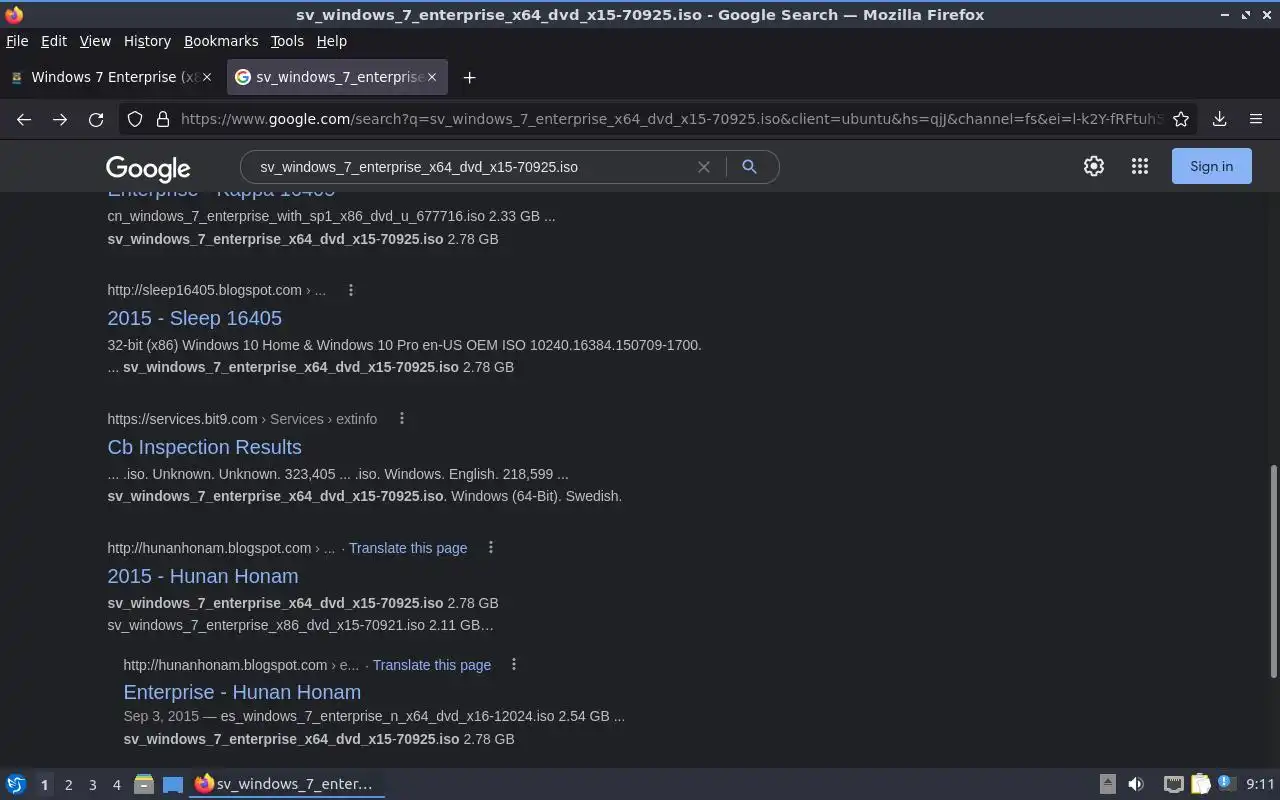This screenshot has width=1280, height=800.
Task: Open the Firefox downloads panel
Action: [1219, 119]
